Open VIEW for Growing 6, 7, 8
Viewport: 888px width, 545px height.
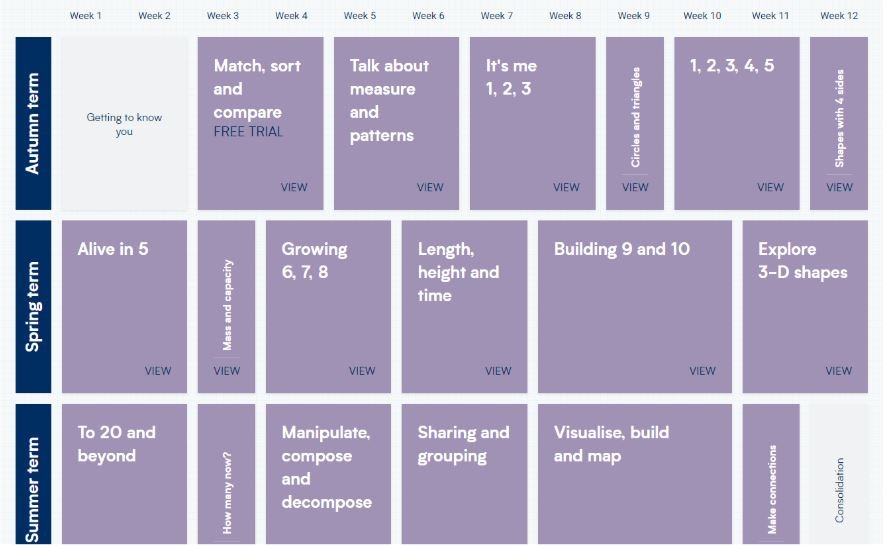[362, 371]
